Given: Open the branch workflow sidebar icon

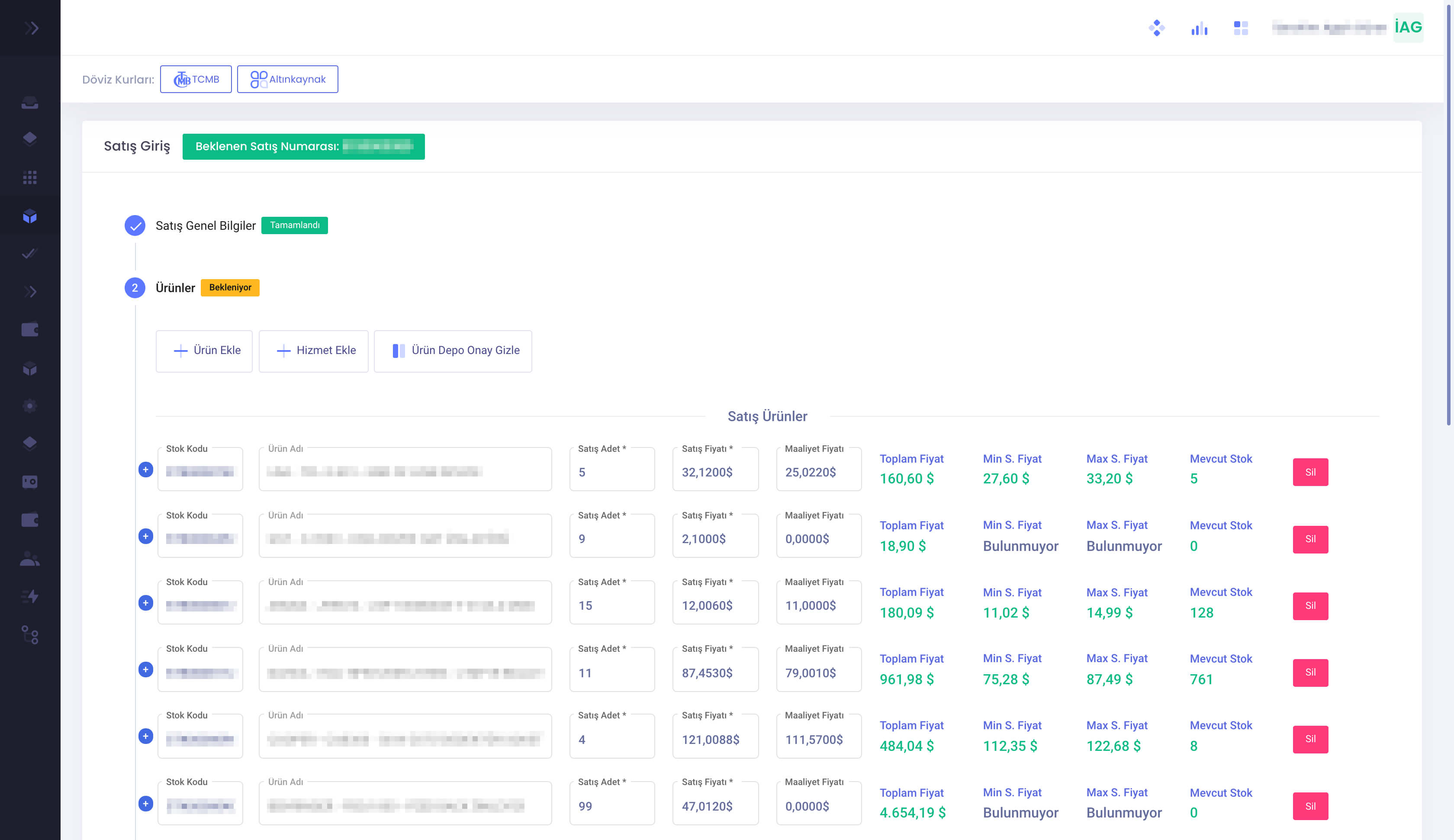Looking at the screenshot, I should click(x=30, y=635).
